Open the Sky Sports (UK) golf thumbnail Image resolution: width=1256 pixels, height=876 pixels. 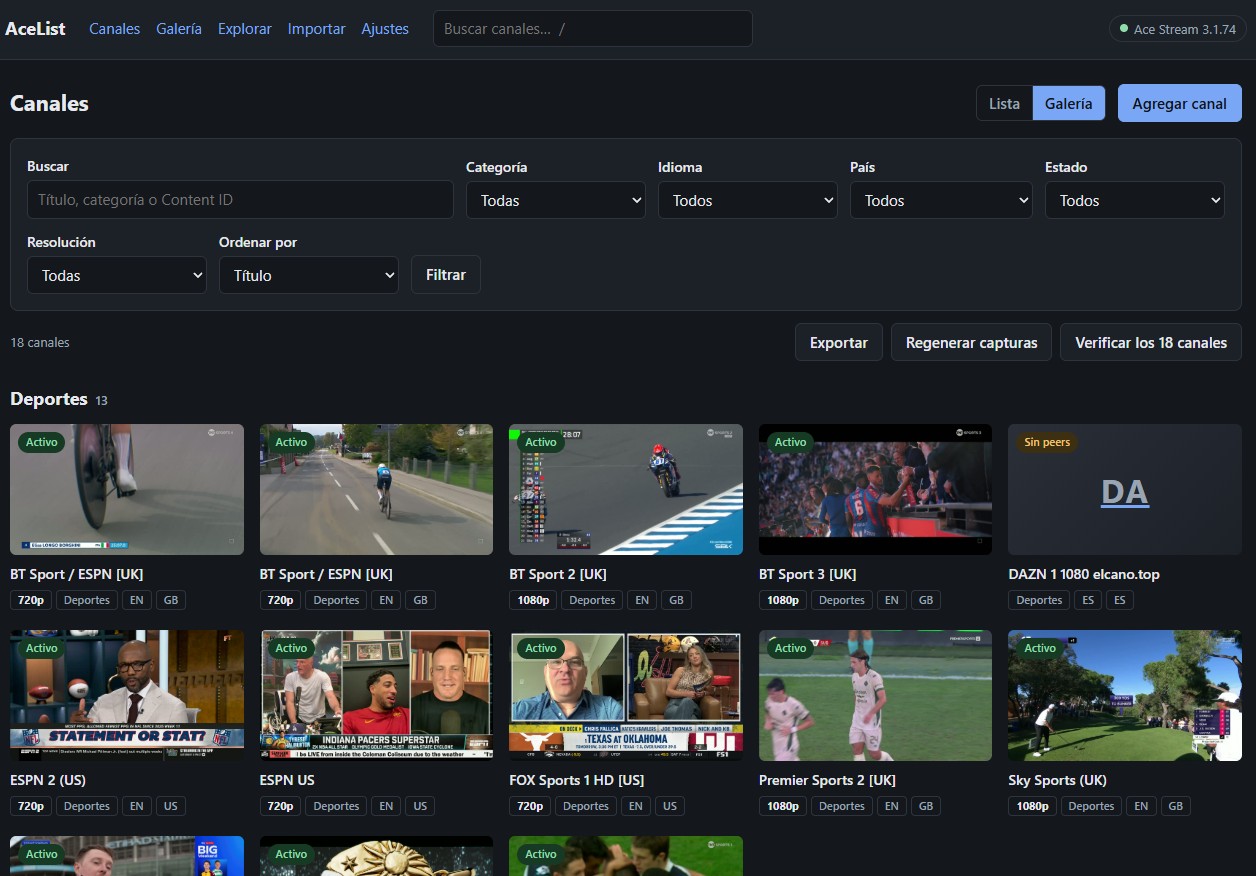pyautogui.click(x=1125, y=696)
